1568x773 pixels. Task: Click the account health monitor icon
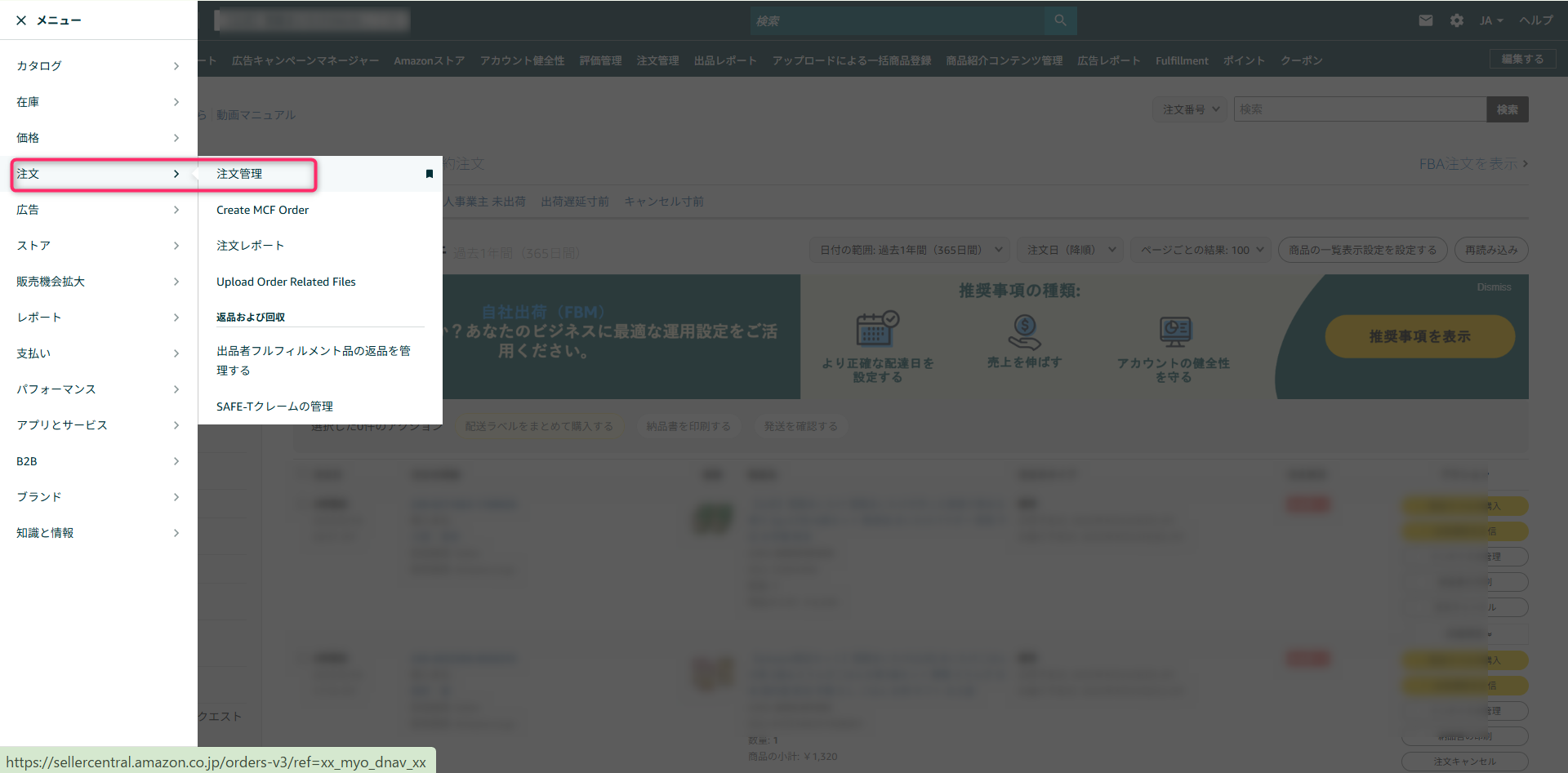1174,331
